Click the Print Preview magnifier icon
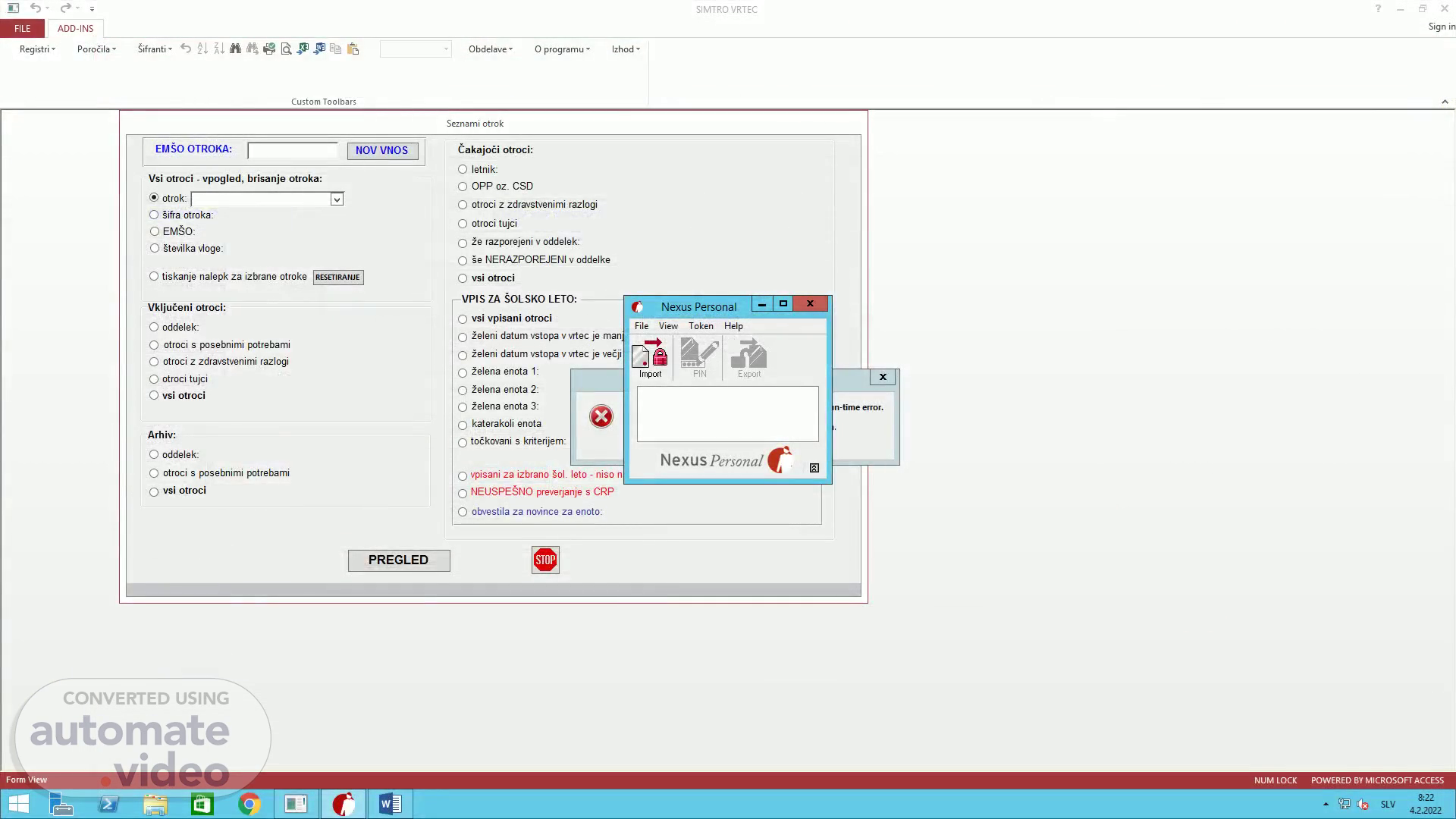The image size is (1456, 819). (x=286, y=49)
